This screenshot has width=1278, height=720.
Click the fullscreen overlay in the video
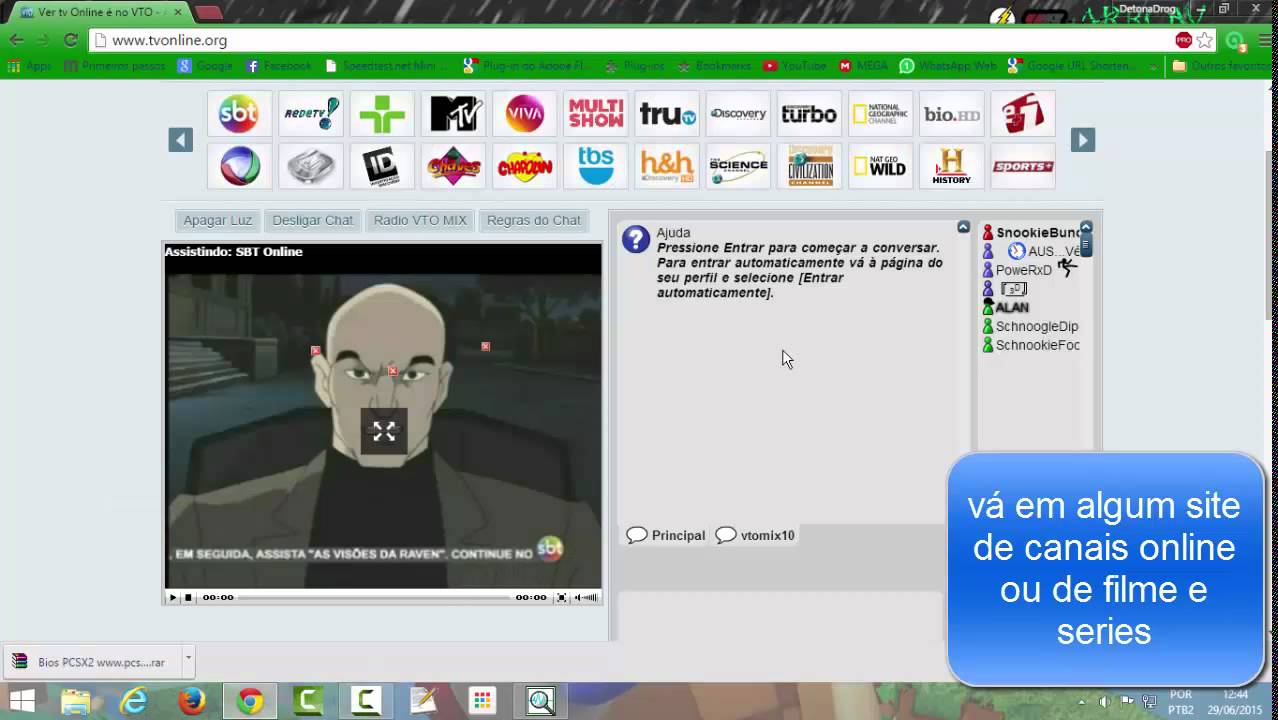(x=384, y=431)
